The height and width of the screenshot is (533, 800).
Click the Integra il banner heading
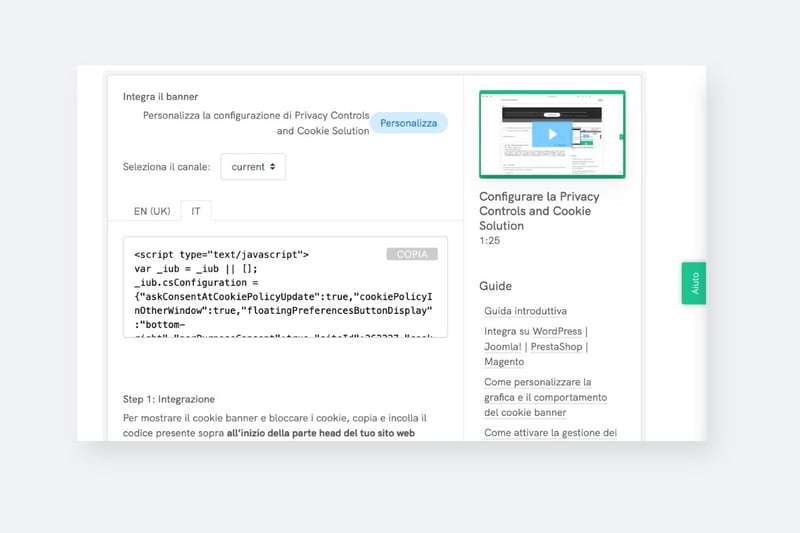point(160,96)
